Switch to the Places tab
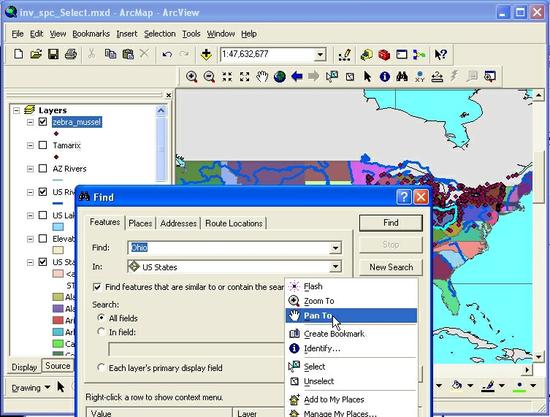The height and width of the screenshot is (417, 550). pos(140,223)
